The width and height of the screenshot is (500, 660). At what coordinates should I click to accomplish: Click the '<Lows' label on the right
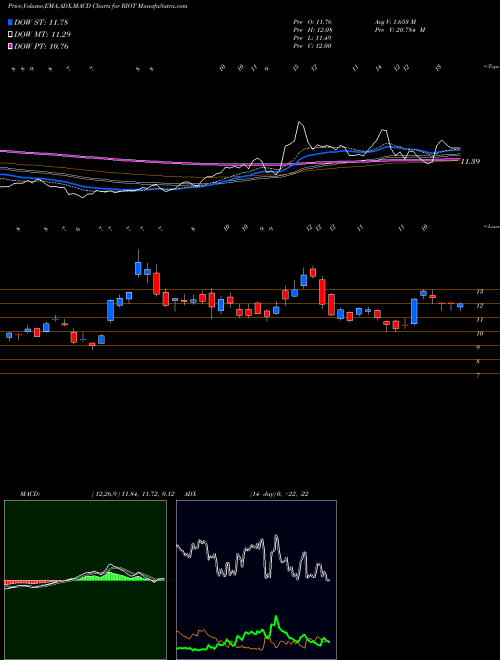click(x=492, y=227)
